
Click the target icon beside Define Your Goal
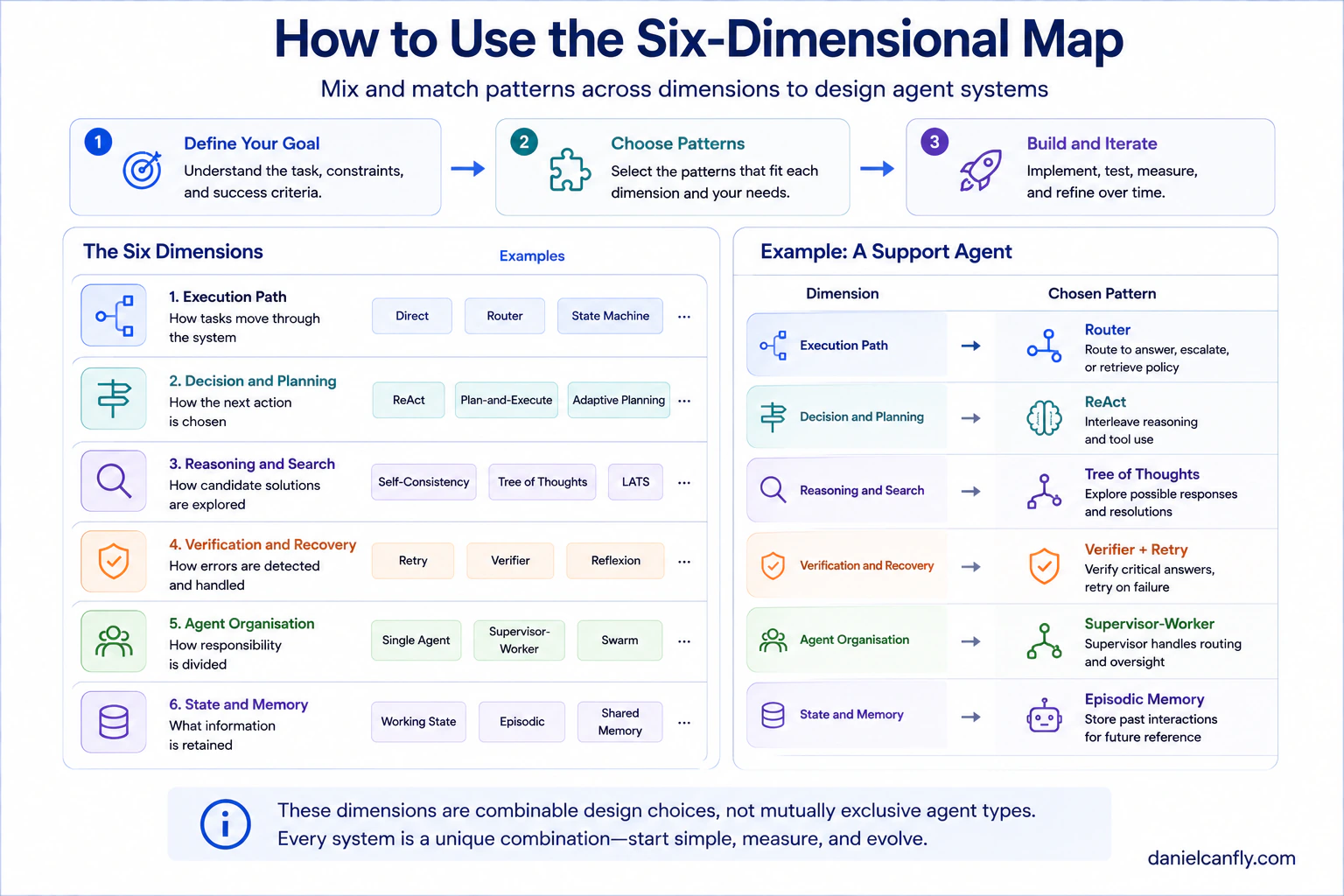143,170
